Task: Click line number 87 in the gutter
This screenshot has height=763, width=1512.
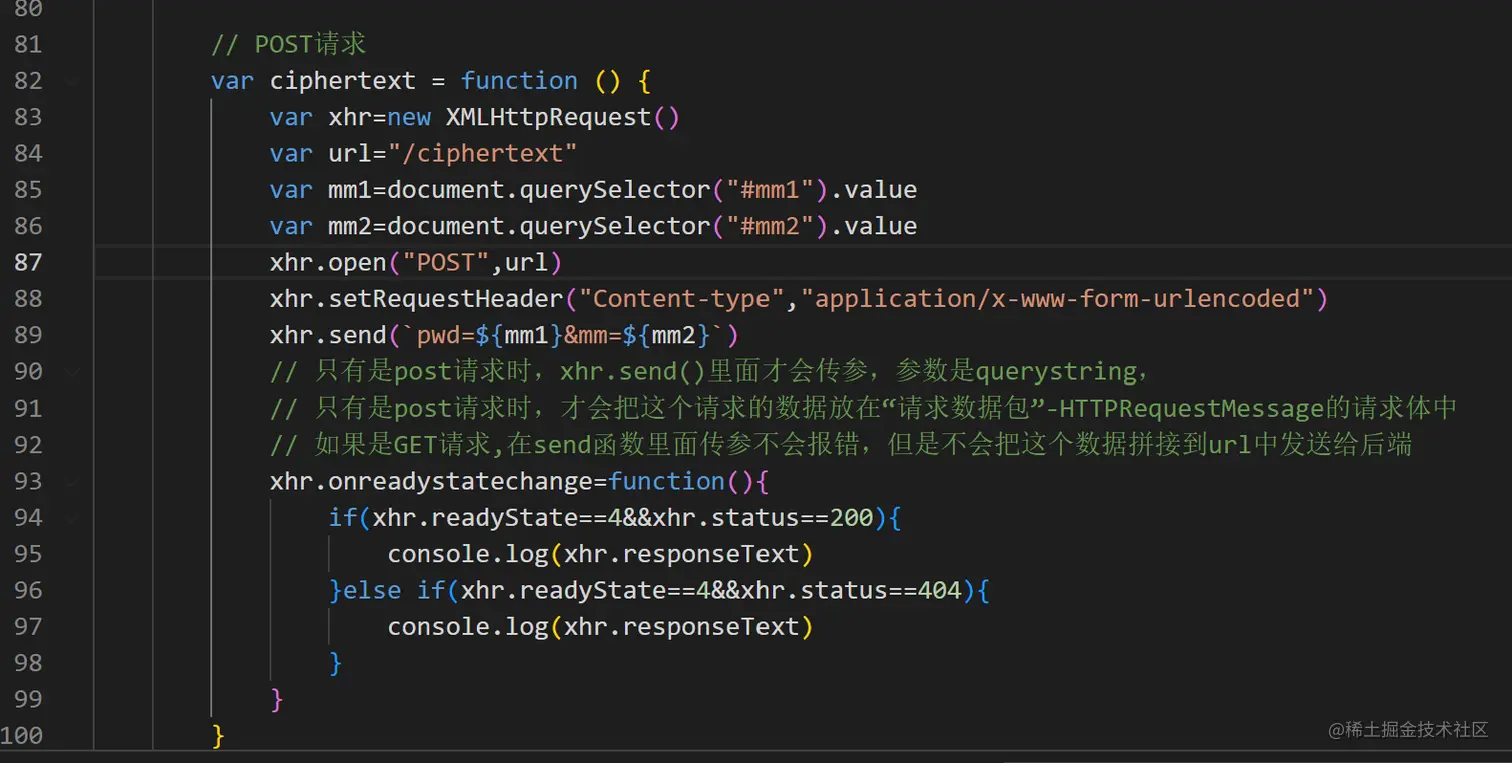Action: click(29, 262)
